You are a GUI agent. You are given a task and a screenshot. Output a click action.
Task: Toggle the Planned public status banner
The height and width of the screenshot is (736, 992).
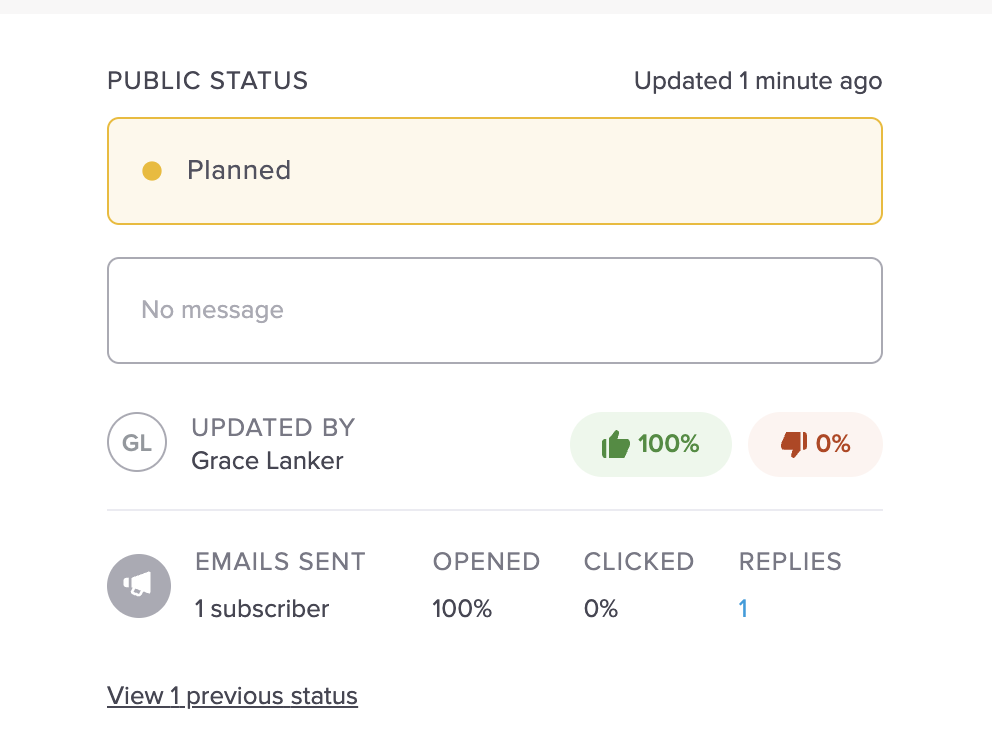[494, 170]
